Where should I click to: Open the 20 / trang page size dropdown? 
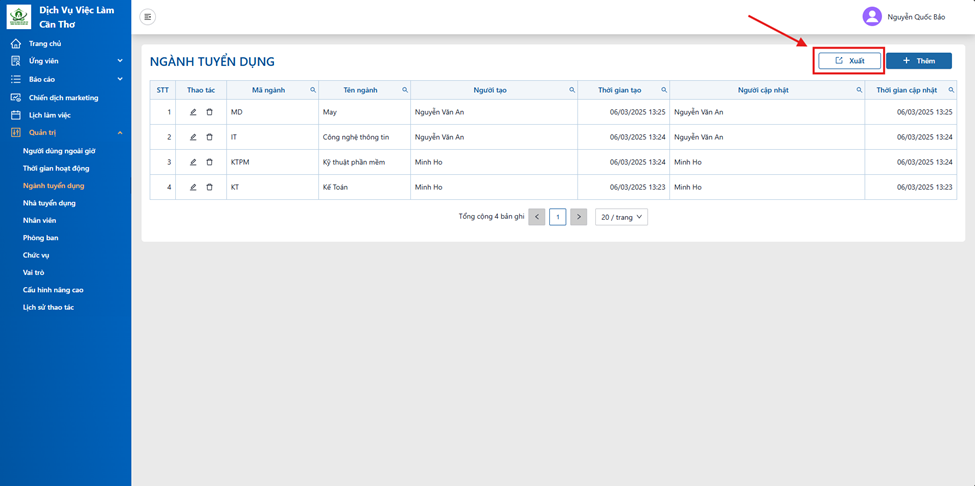[621, 217]
